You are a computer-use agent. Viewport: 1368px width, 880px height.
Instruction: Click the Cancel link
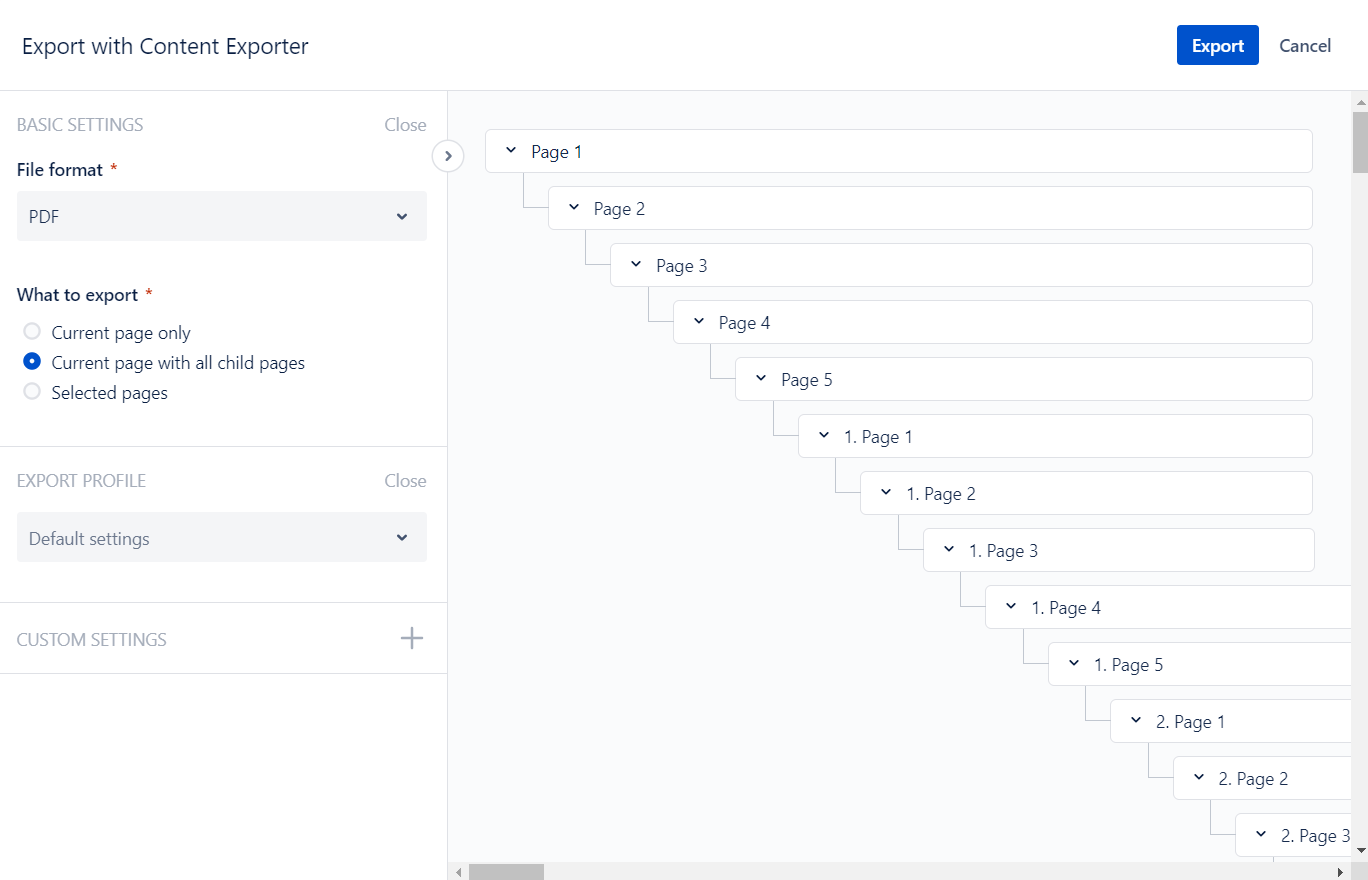1305,46
